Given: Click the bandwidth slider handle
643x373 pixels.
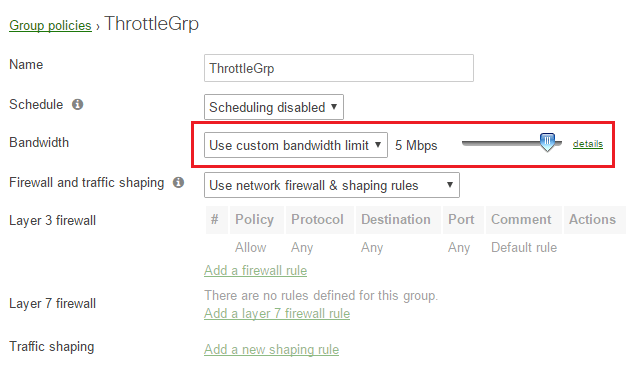Looking at the screenshot, I should click(547, 142).
